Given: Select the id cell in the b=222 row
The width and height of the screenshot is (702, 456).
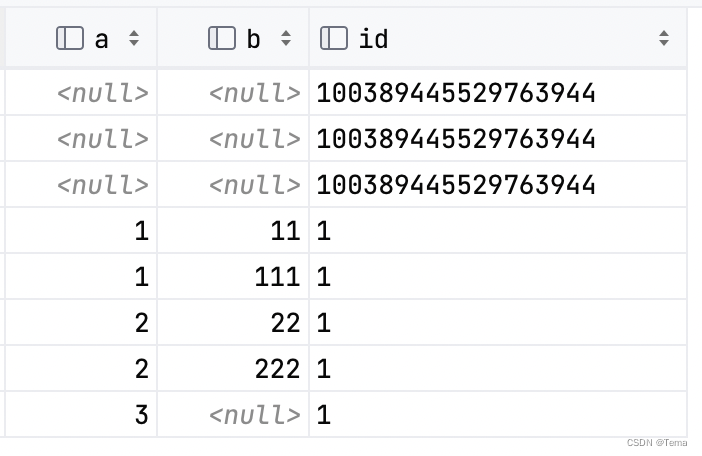Looking at the screenshot, I should click(x=498, y=369).
